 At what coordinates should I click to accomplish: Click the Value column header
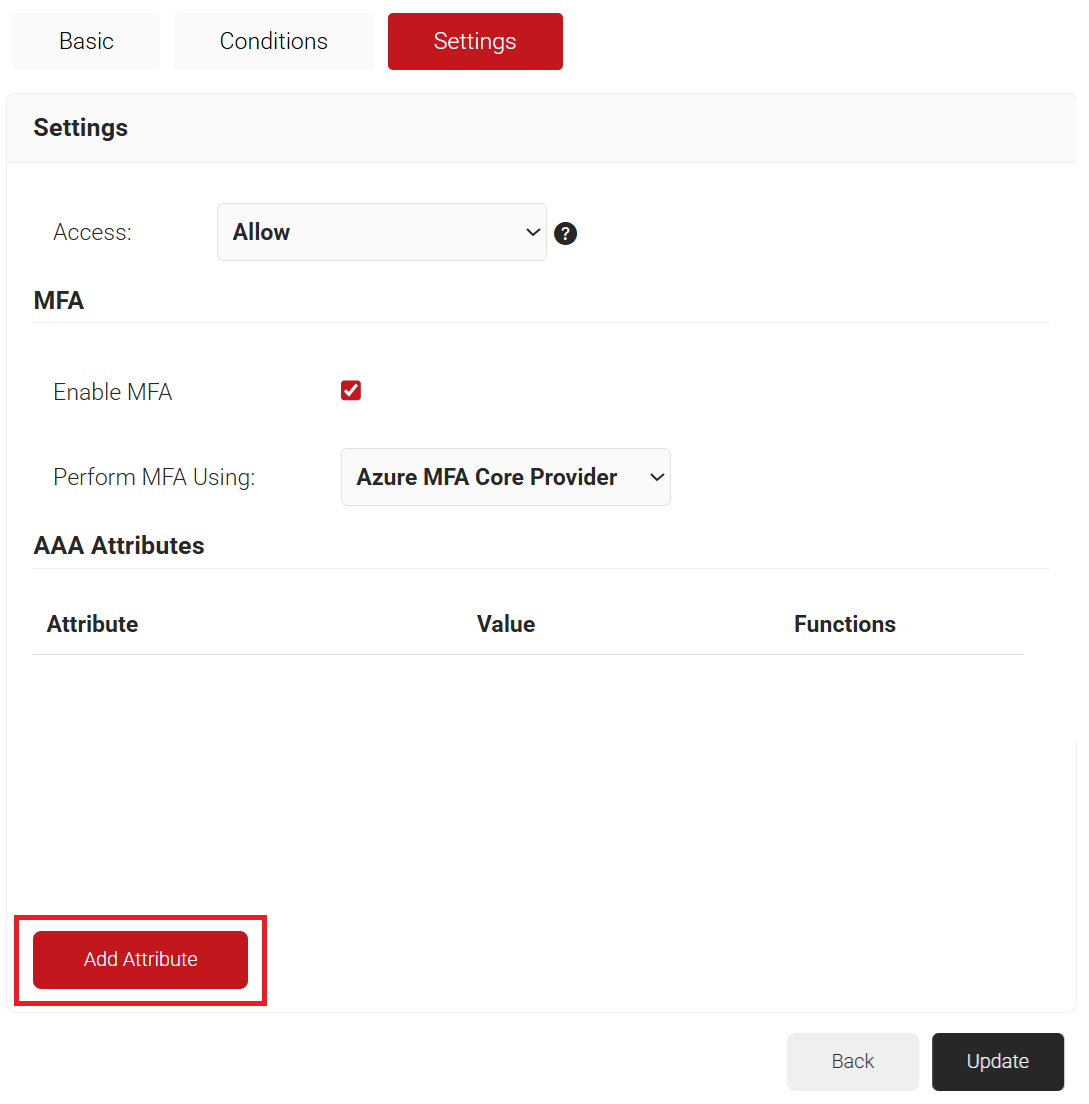click(x=506, y=624)
